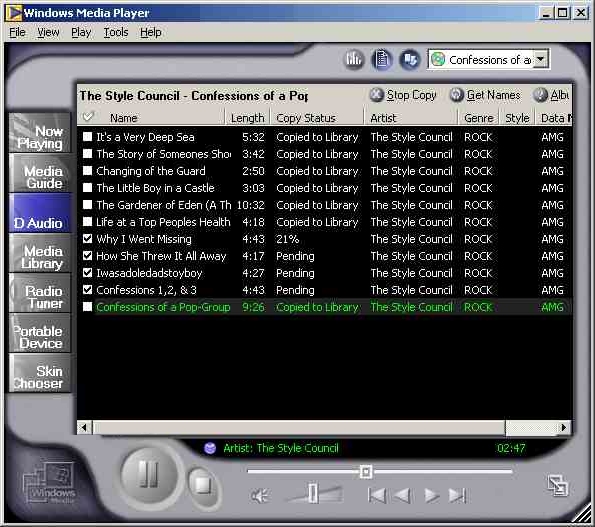Click the rewind arrow icon
The height and width of the screenshot is (527, 595).
pos(402,495)
